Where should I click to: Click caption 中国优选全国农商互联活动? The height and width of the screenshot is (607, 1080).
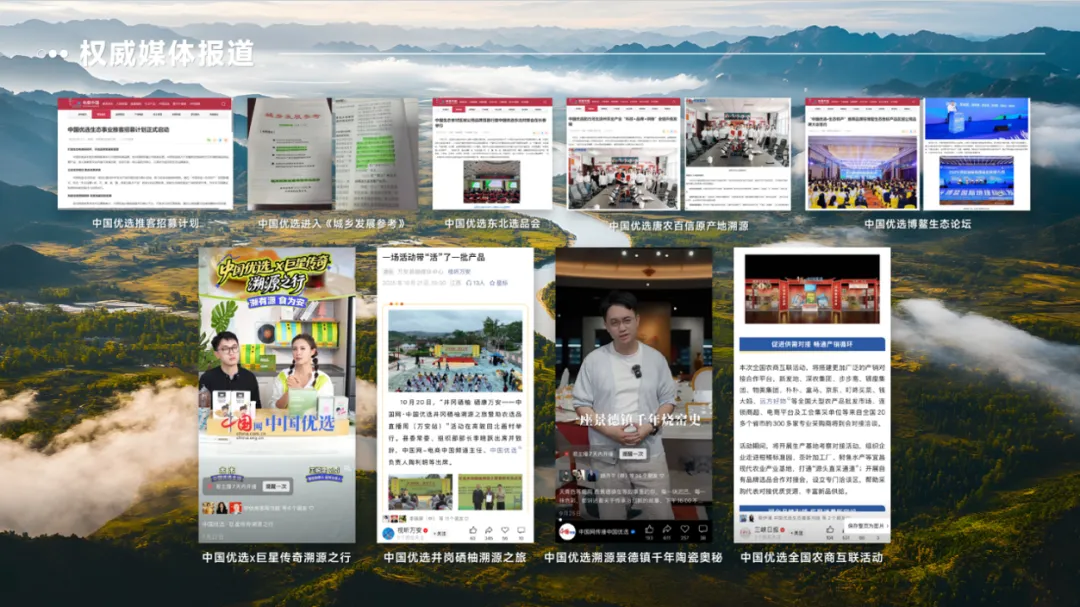click(811, 557)
